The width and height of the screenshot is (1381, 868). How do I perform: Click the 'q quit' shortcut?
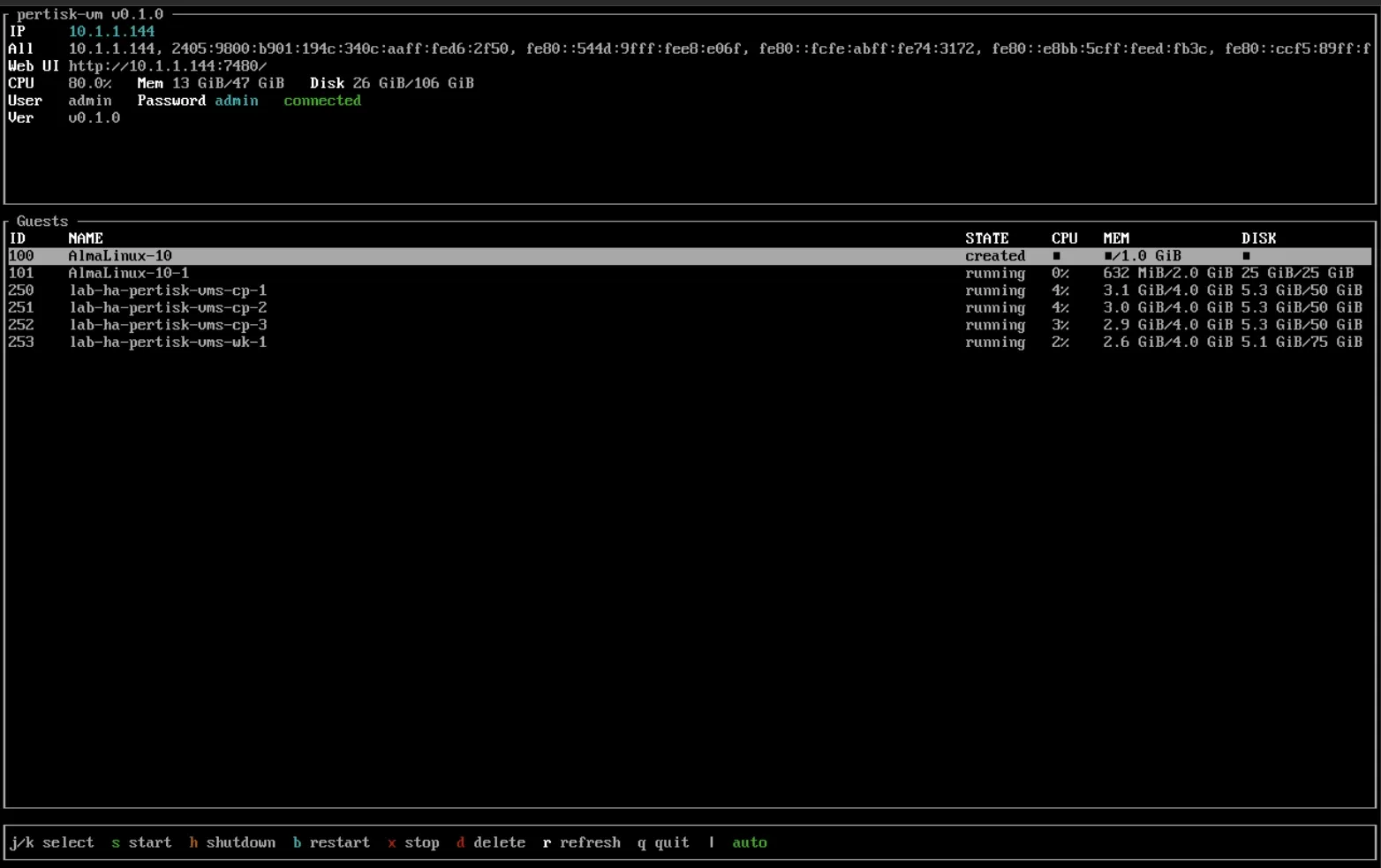pos(663,842)
